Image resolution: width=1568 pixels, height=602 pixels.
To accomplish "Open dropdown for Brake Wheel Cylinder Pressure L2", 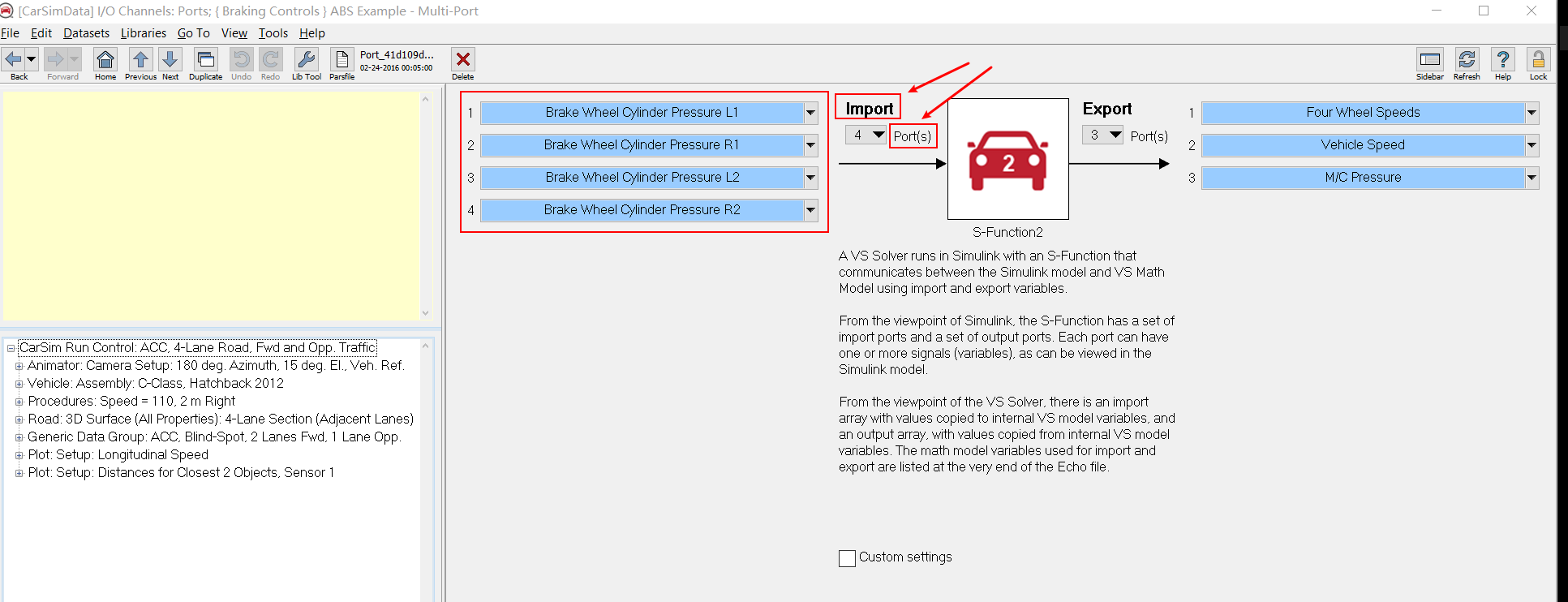I will pyautogui.click(x=810, y=178).
